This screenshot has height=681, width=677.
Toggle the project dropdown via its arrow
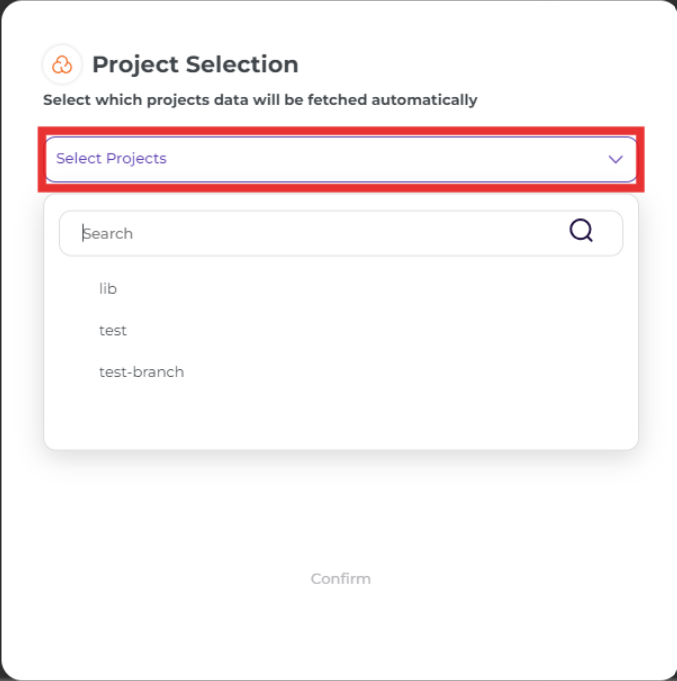tap(615, 159)
